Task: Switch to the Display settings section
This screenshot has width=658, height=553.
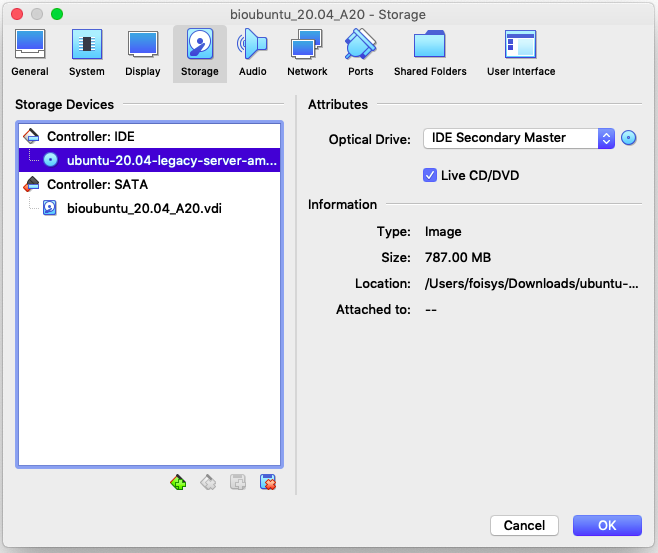Action: pyautogui.click(x=143, y=53)
